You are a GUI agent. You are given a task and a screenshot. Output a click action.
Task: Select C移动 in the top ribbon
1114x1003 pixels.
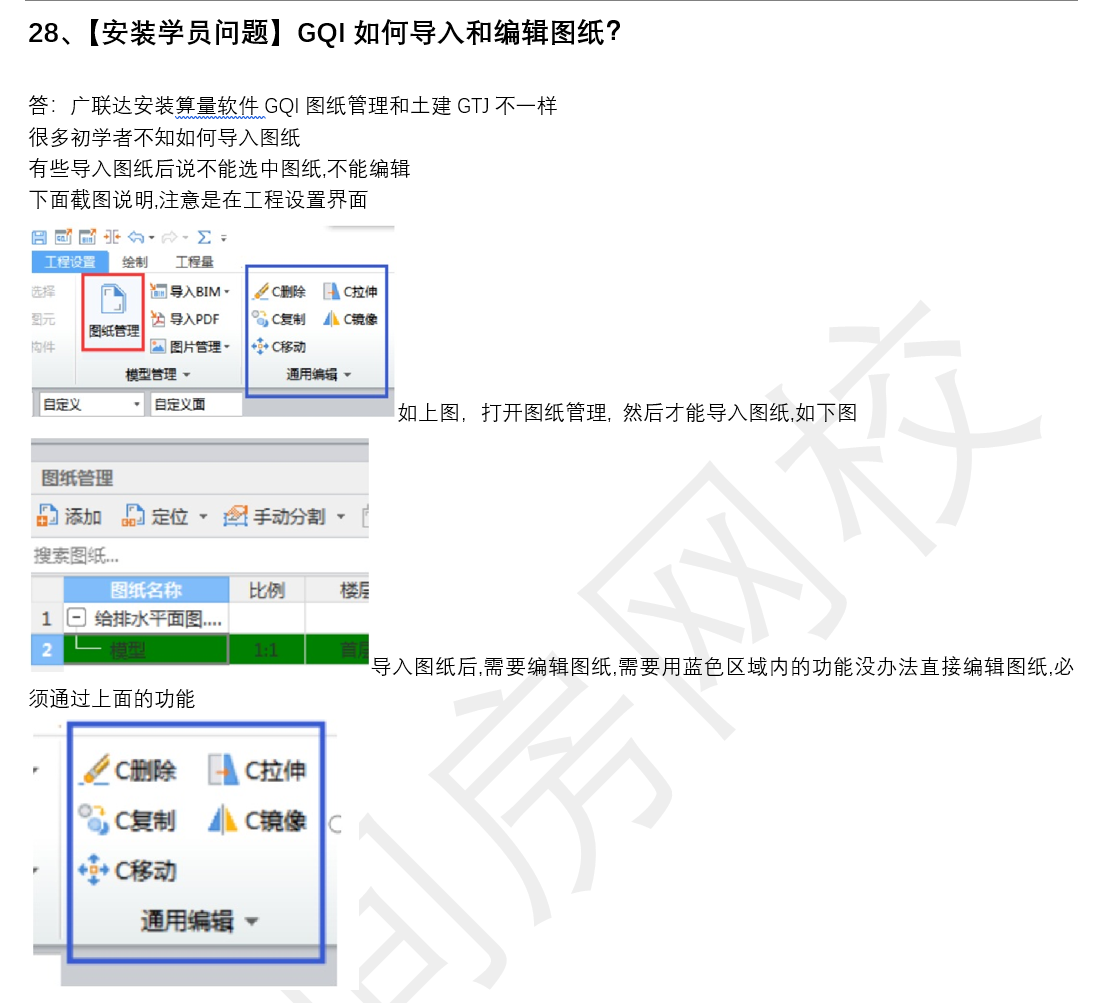(x=278, y=347)
